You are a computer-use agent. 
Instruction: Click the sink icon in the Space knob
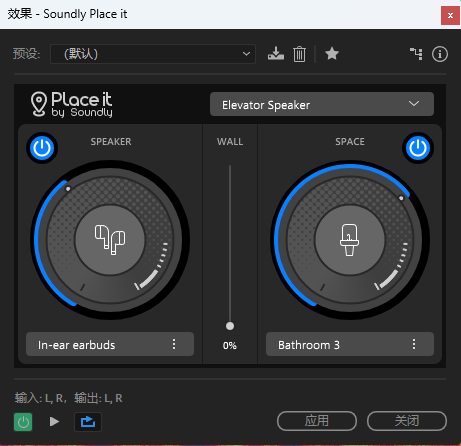click(349, 240)
